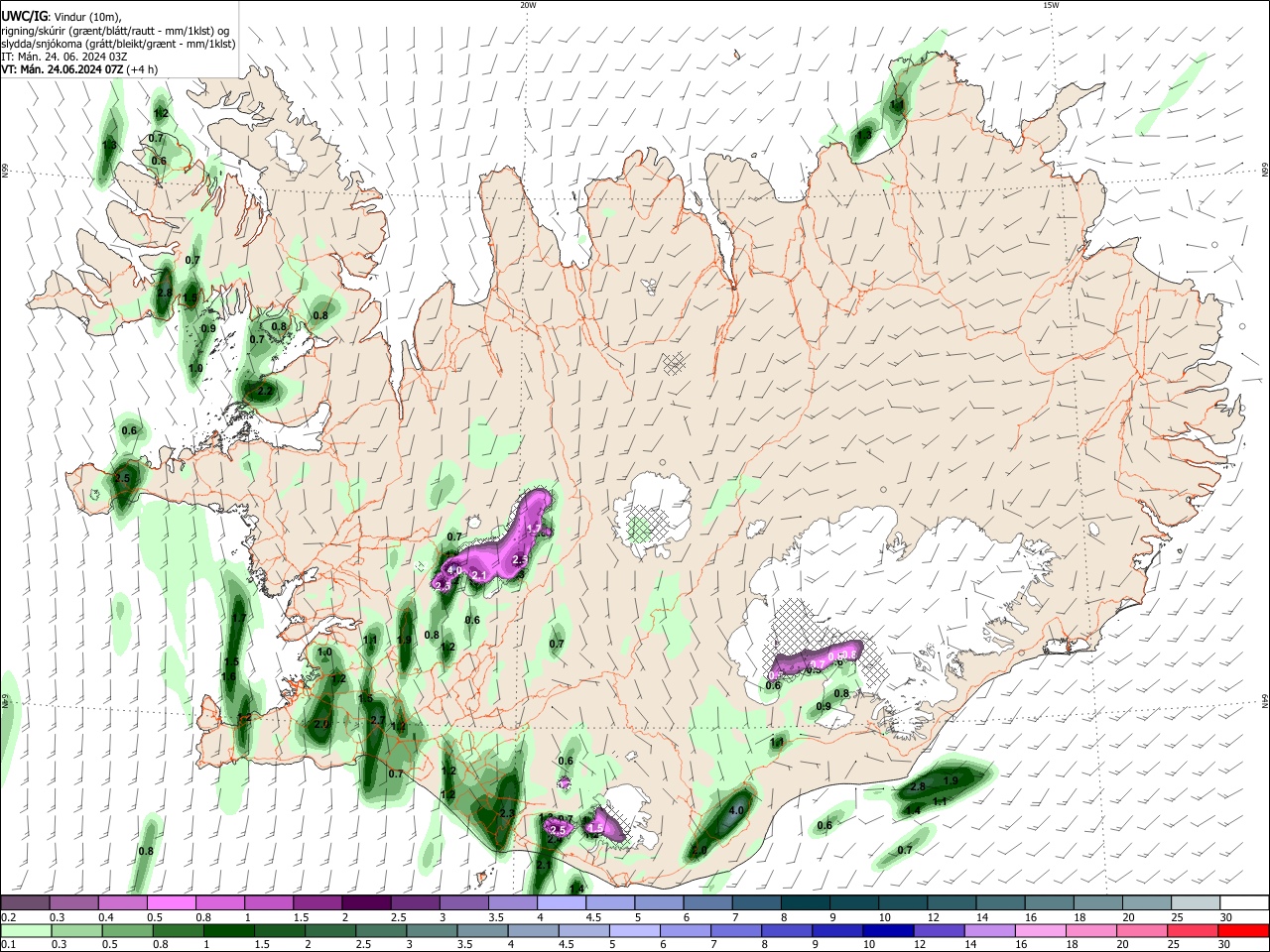The height and width of the screenshot is (952, 1270).
Task: Pick the darkest blue swatch between 10 and 12
Action: pos(886,931)
